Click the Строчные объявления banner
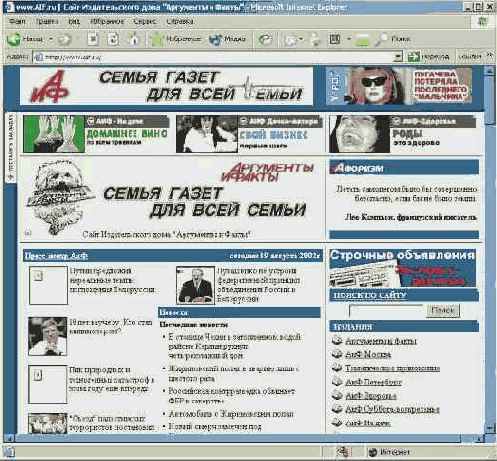Viewport: 497px width, 461px height. tap(403, 268)
